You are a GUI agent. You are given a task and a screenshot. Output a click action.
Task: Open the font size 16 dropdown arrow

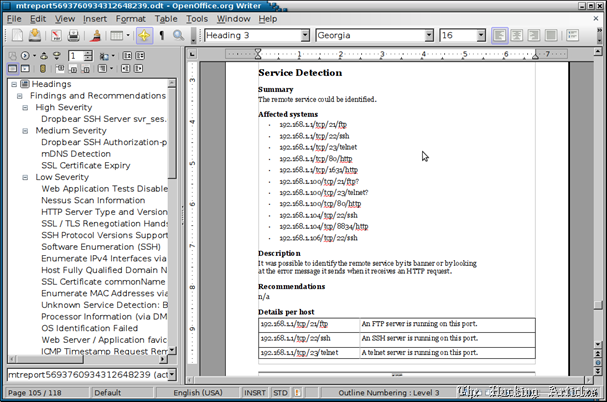(481, 35)
